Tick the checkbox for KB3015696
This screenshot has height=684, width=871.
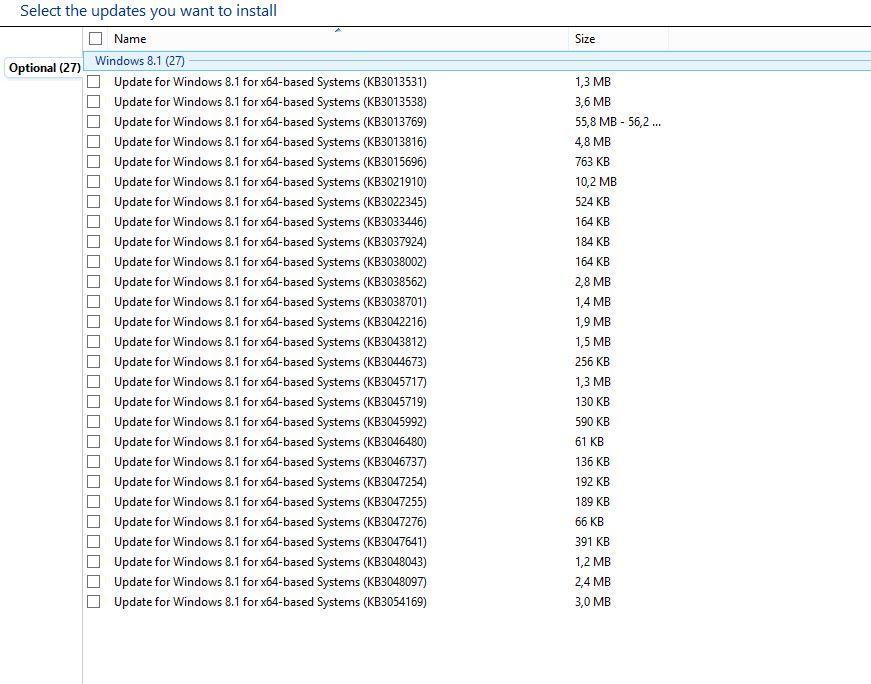[94, 162]
